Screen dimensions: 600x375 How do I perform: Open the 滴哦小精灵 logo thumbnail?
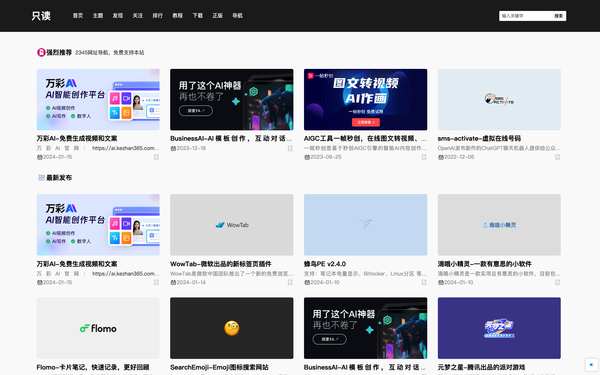point(499,225)
